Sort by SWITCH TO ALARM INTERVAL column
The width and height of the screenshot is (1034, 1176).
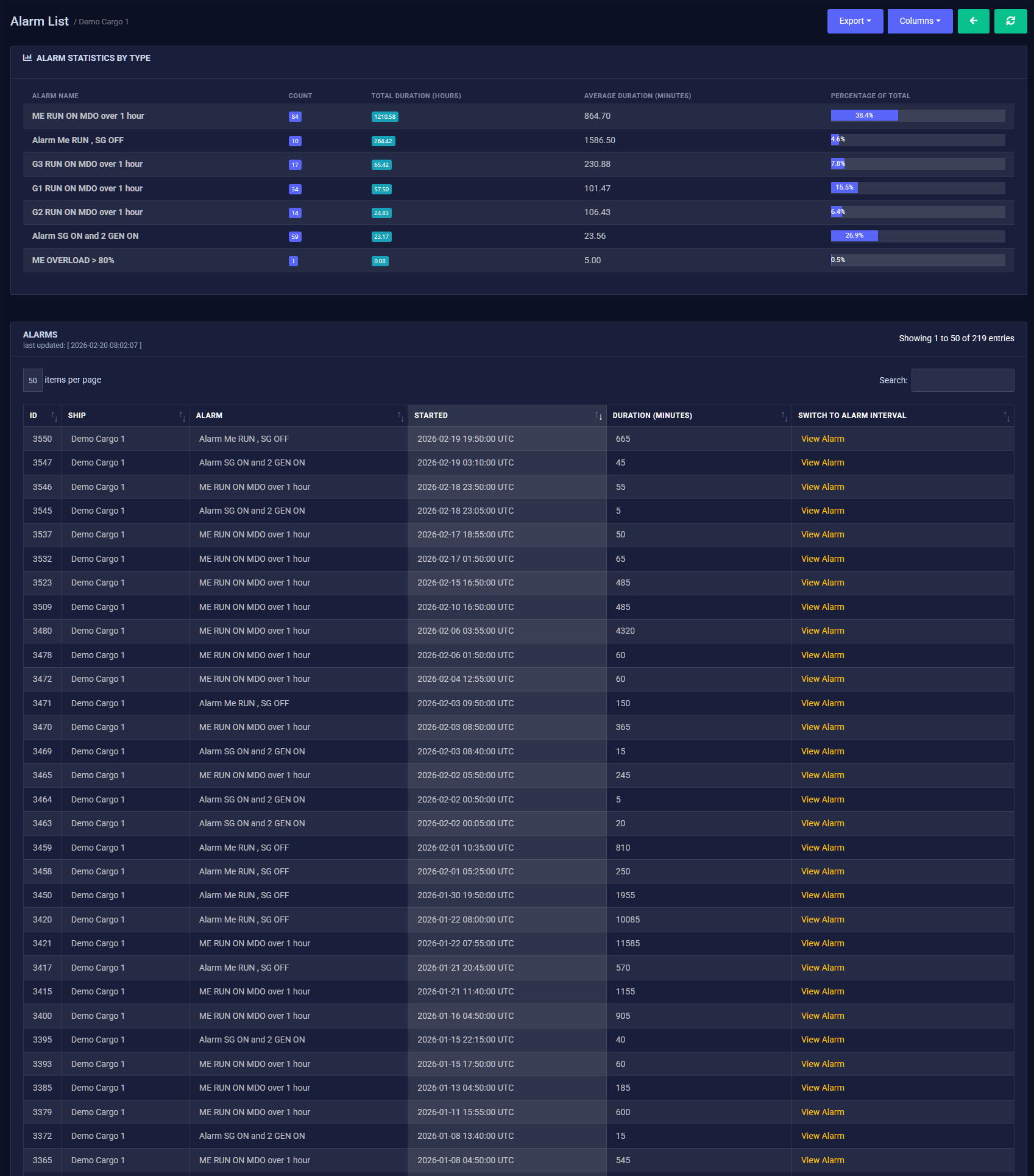[1005, 417]
